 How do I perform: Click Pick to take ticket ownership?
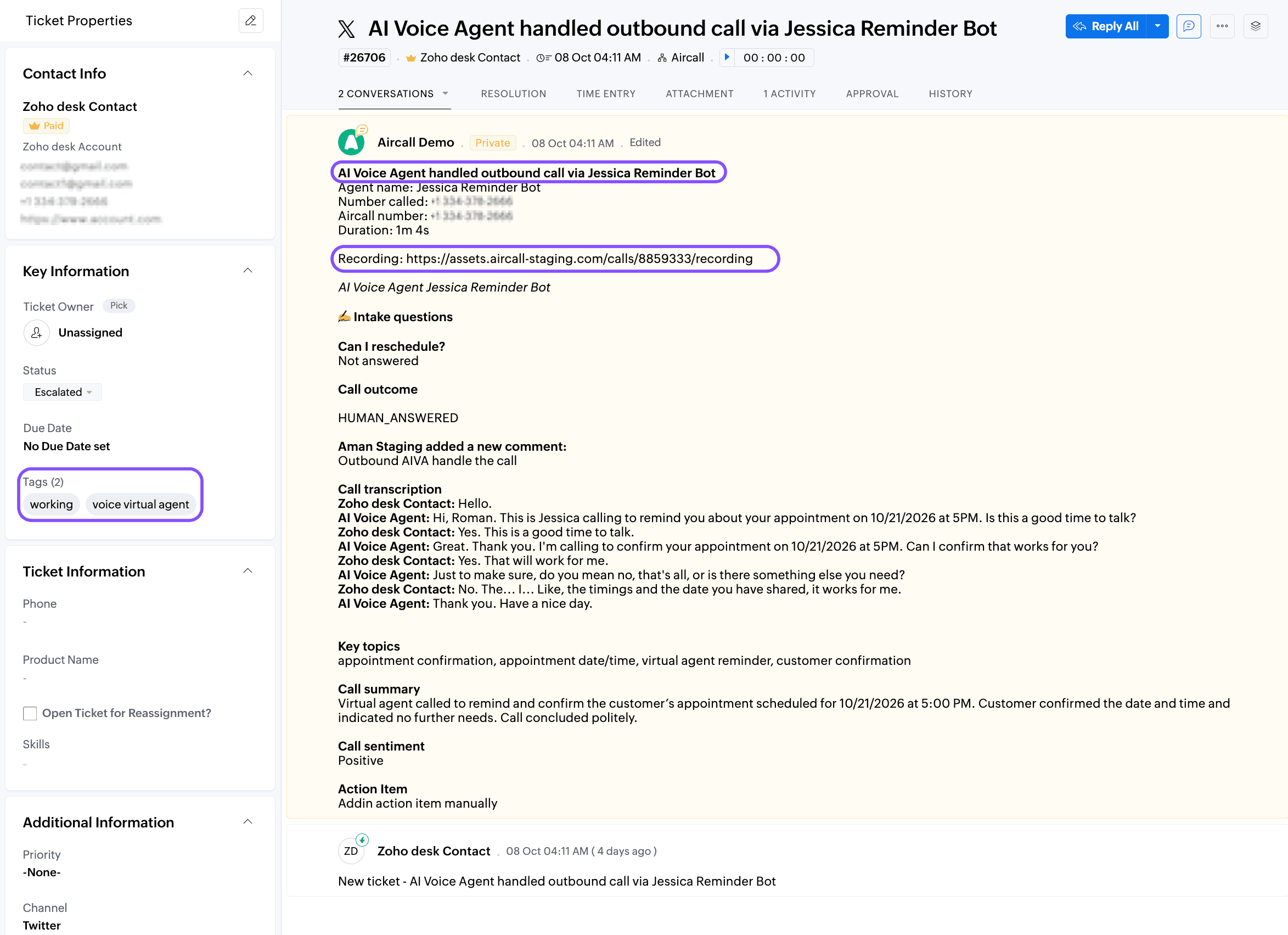click(x=119, y=306)
